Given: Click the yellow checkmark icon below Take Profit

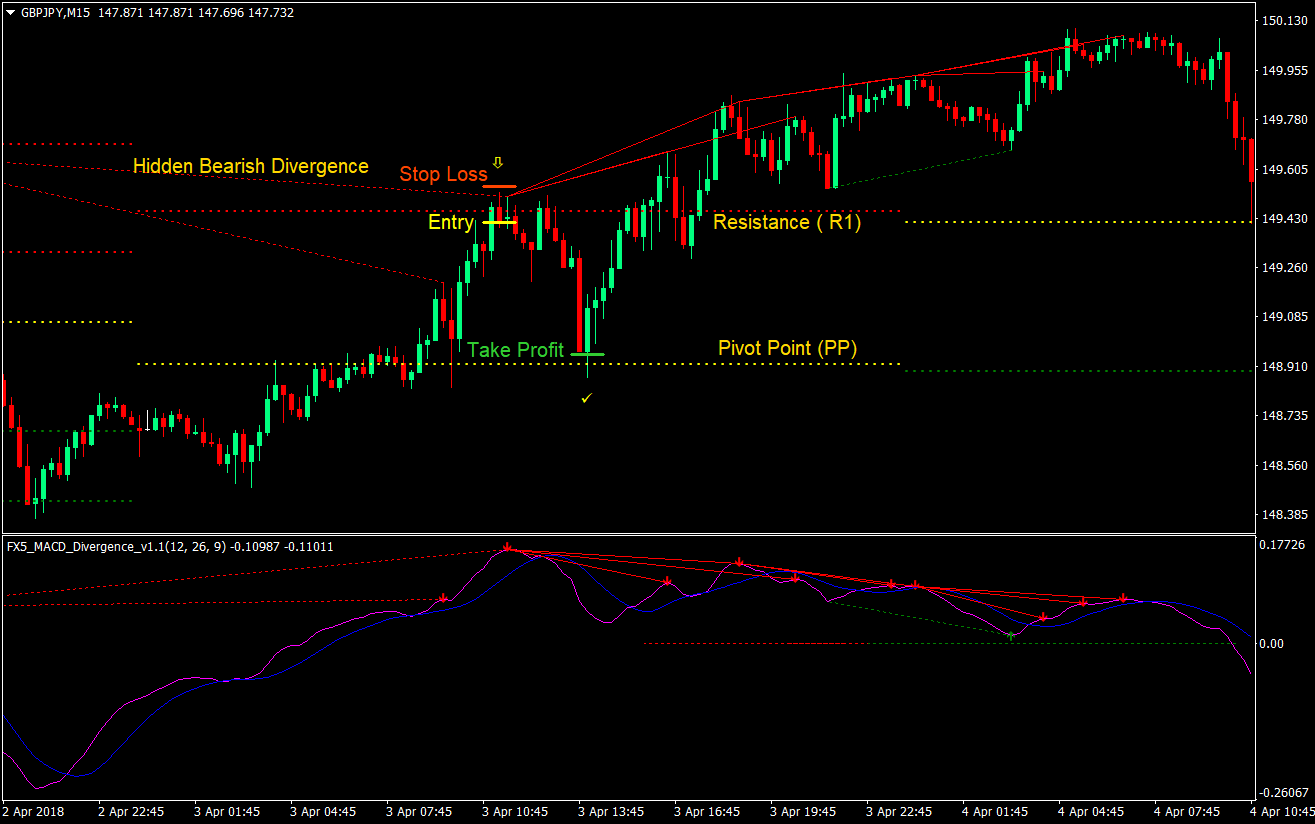Looking at the screenshot, I should point(586,397).
